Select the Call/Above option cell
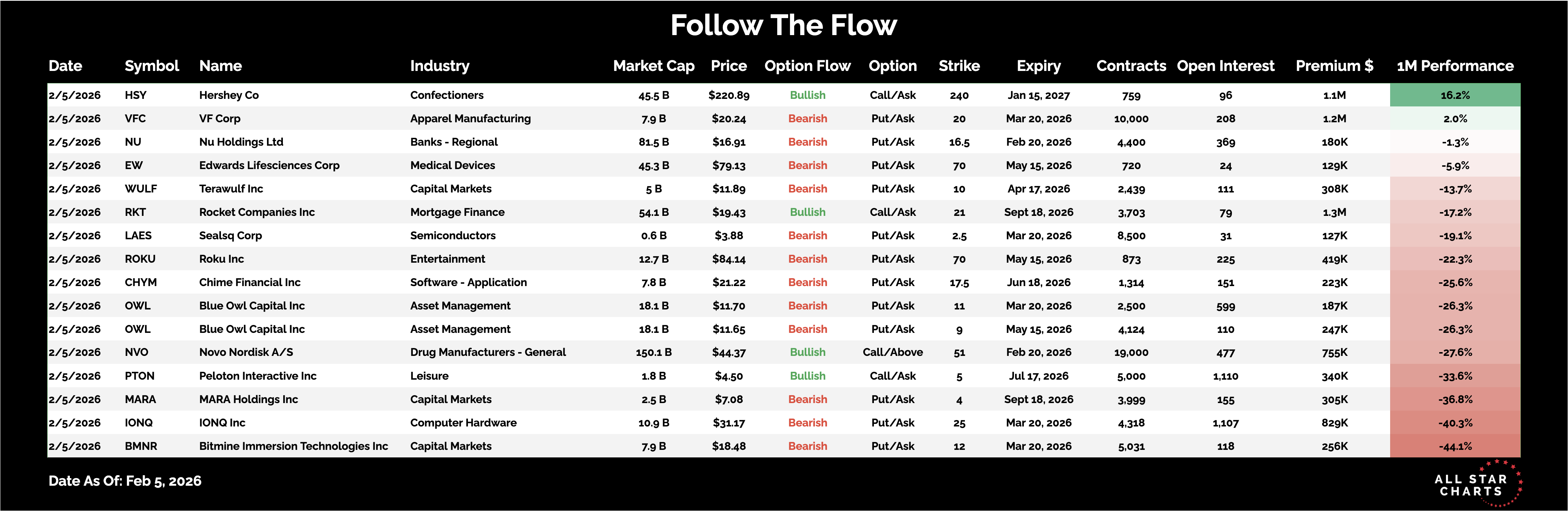 coord(892,352)
